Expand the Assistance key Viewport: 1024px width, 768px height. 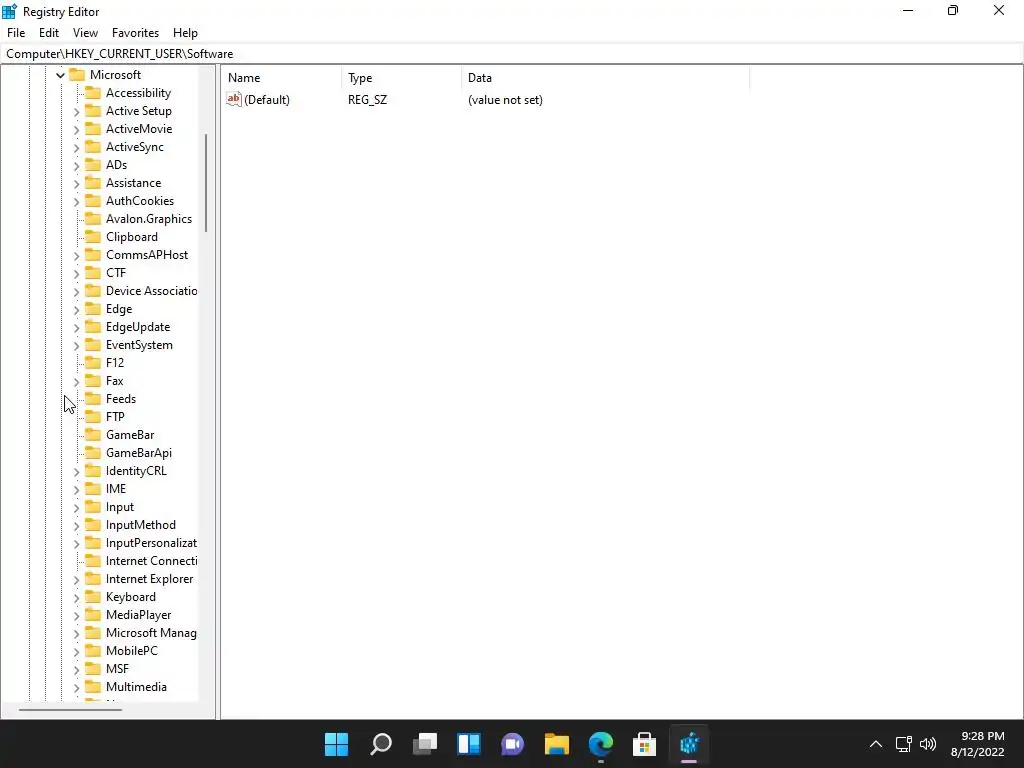[x=76, y=184]
